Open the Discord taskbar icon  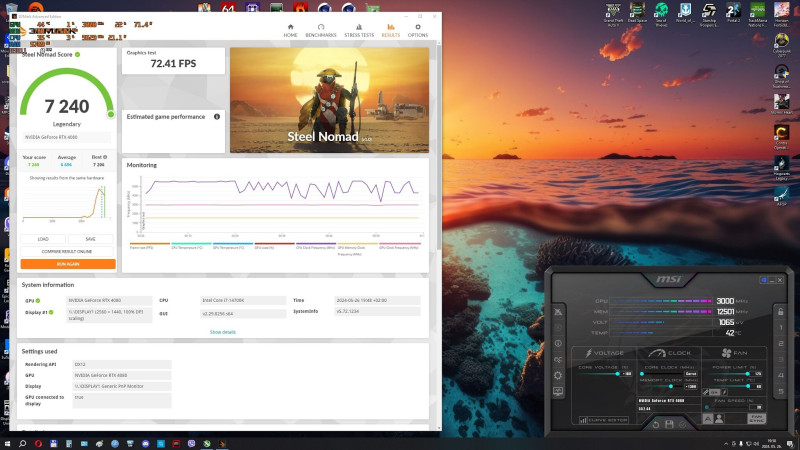click(x=145, y=444)
